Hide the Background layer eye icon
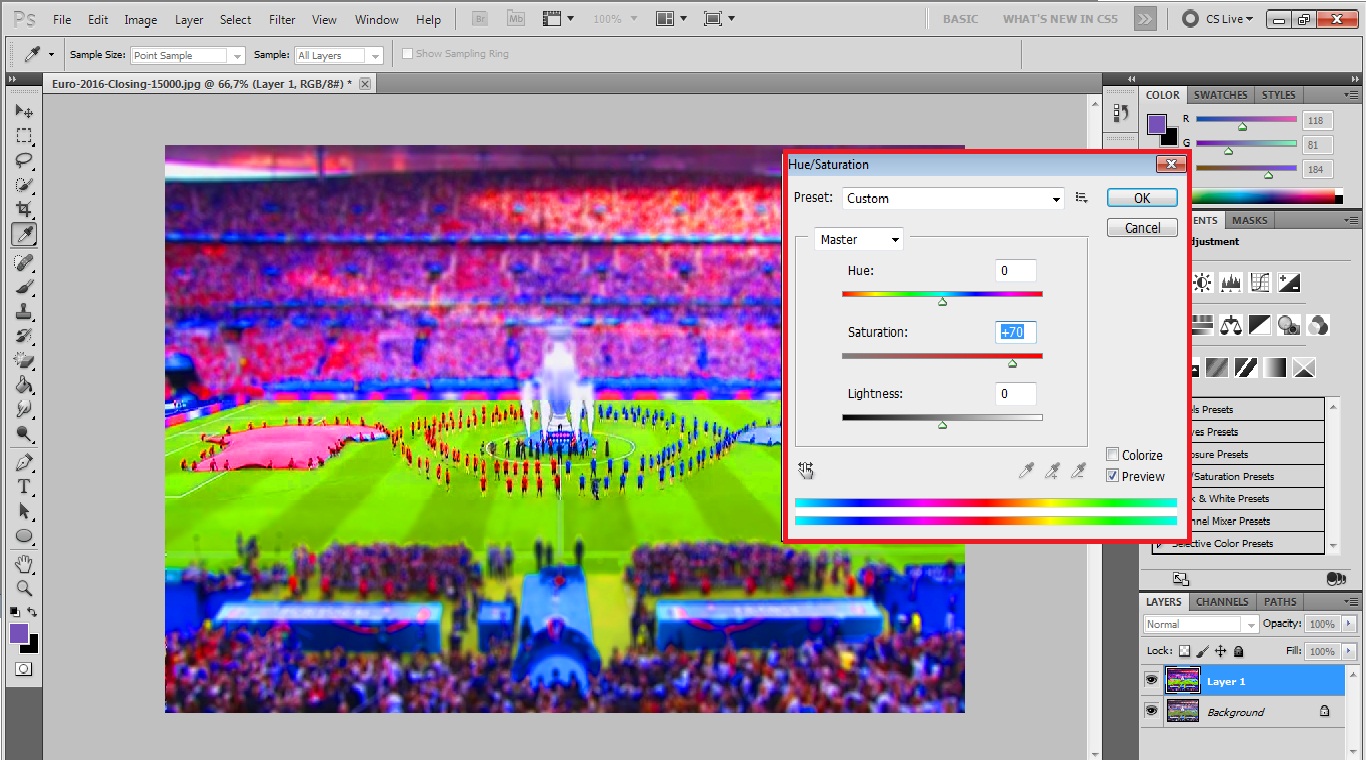1366x760 pixels. pos(1151,711)
